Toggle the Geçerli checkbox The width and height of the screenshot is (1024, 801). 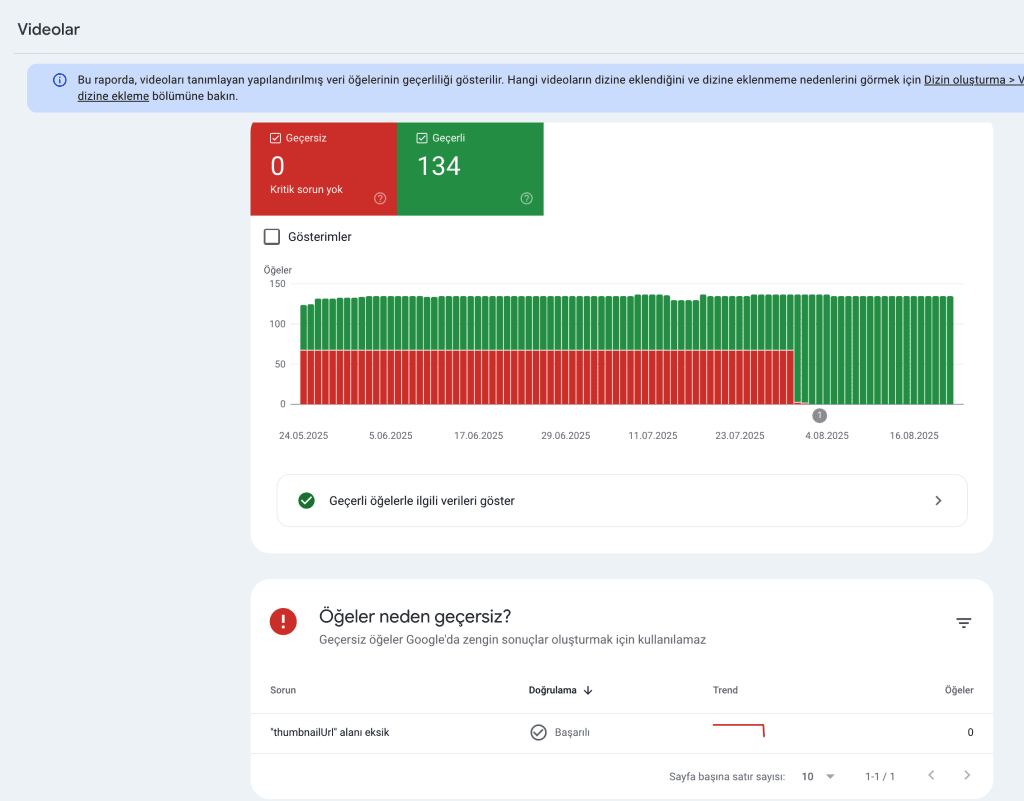click(422, 138)
